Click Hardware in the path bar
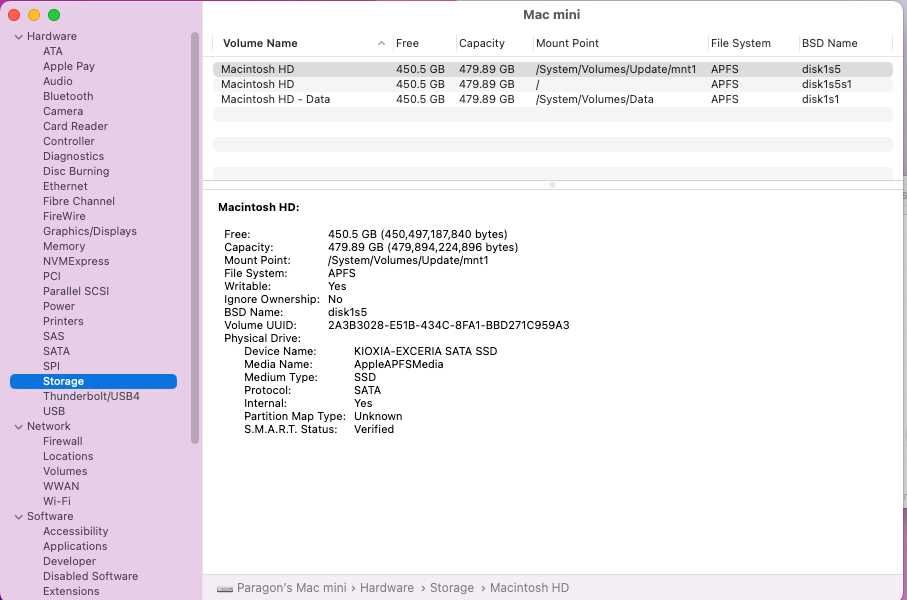Screen dimensions: 907x600 point(386,588)
